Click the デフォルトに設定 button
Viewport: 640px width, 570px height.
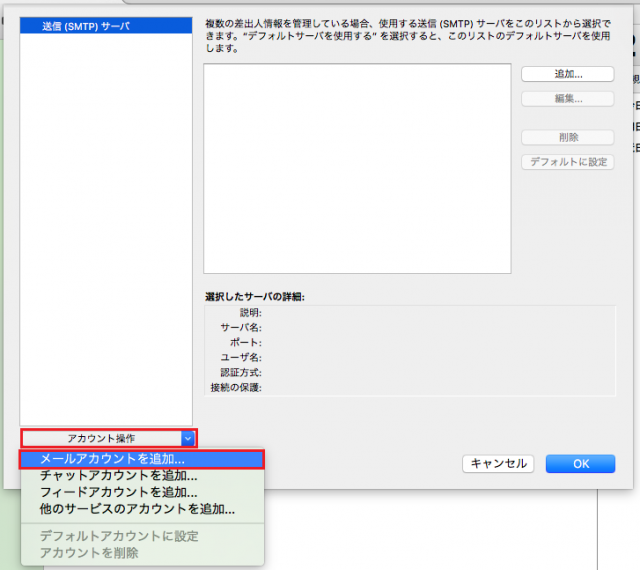coord(567,162)
